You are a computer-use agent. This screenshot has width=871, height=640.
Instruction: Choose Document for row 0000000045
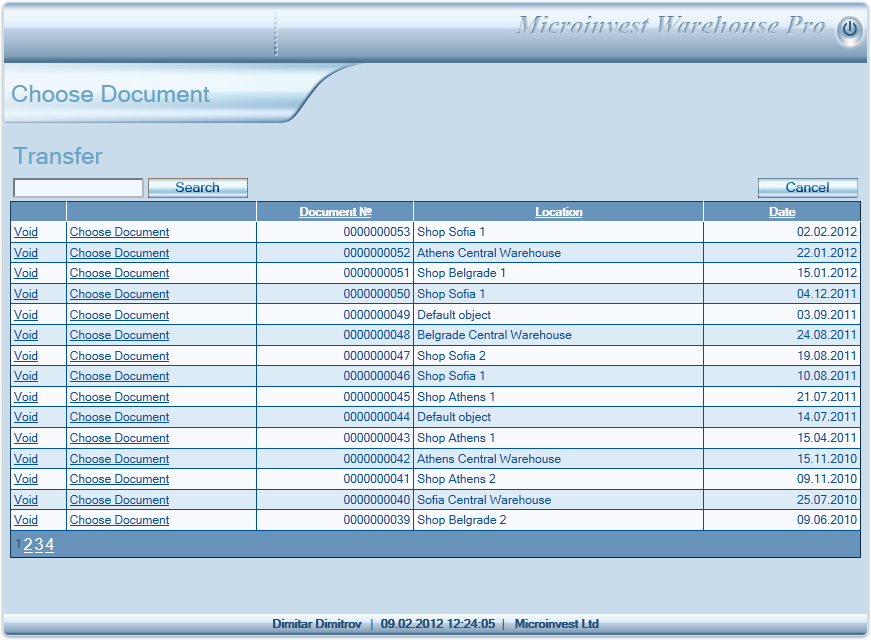[119, 397]
